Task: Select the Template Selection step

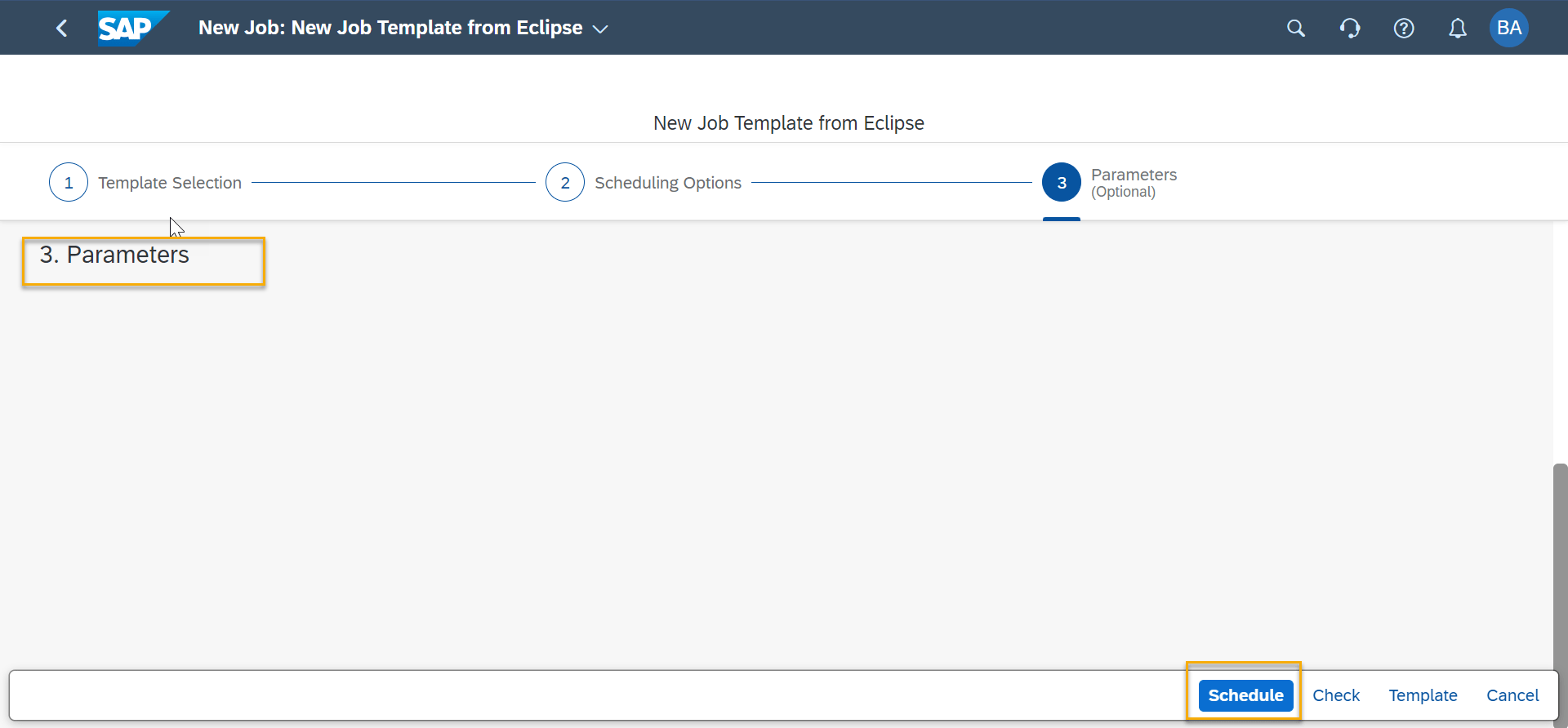Action: [x=169, y=182]
